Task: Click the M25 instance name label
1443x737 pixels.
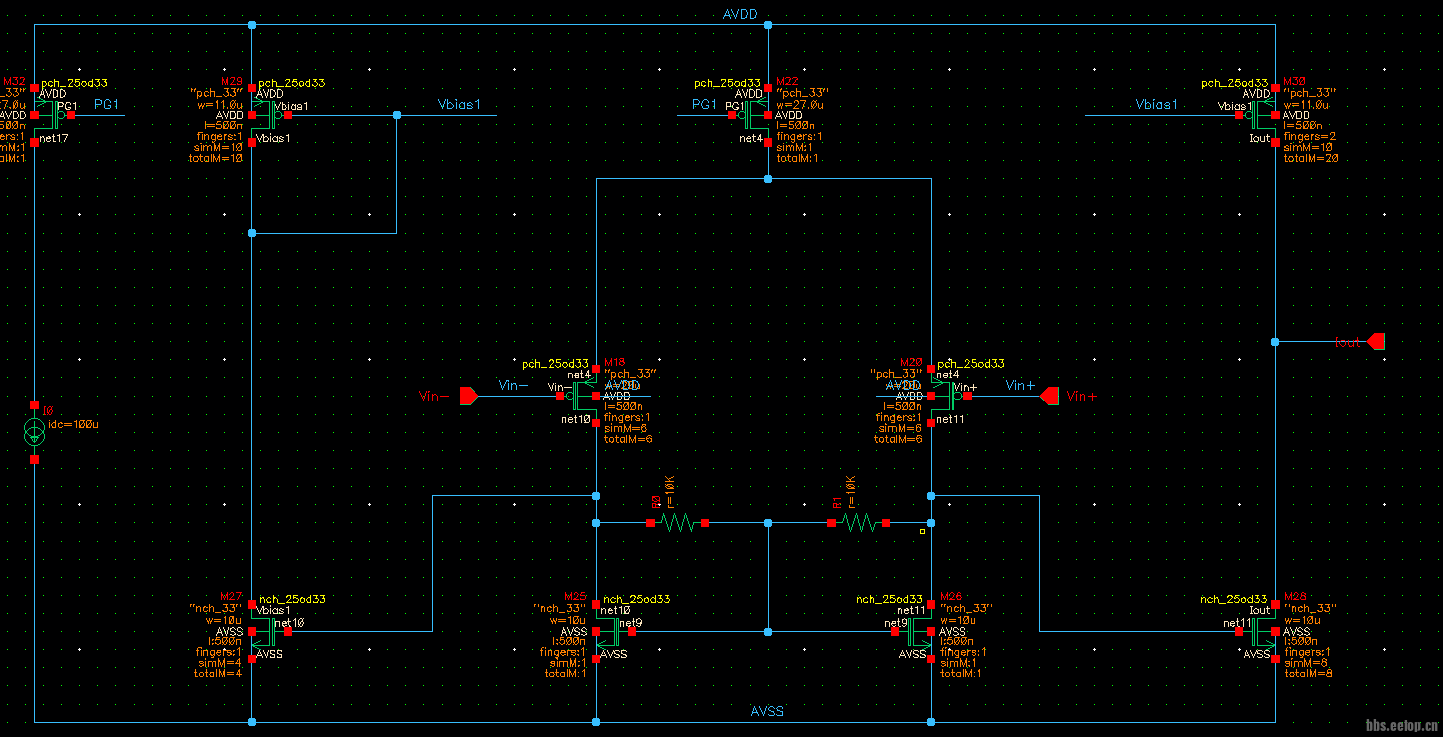Action: (576, 595)
